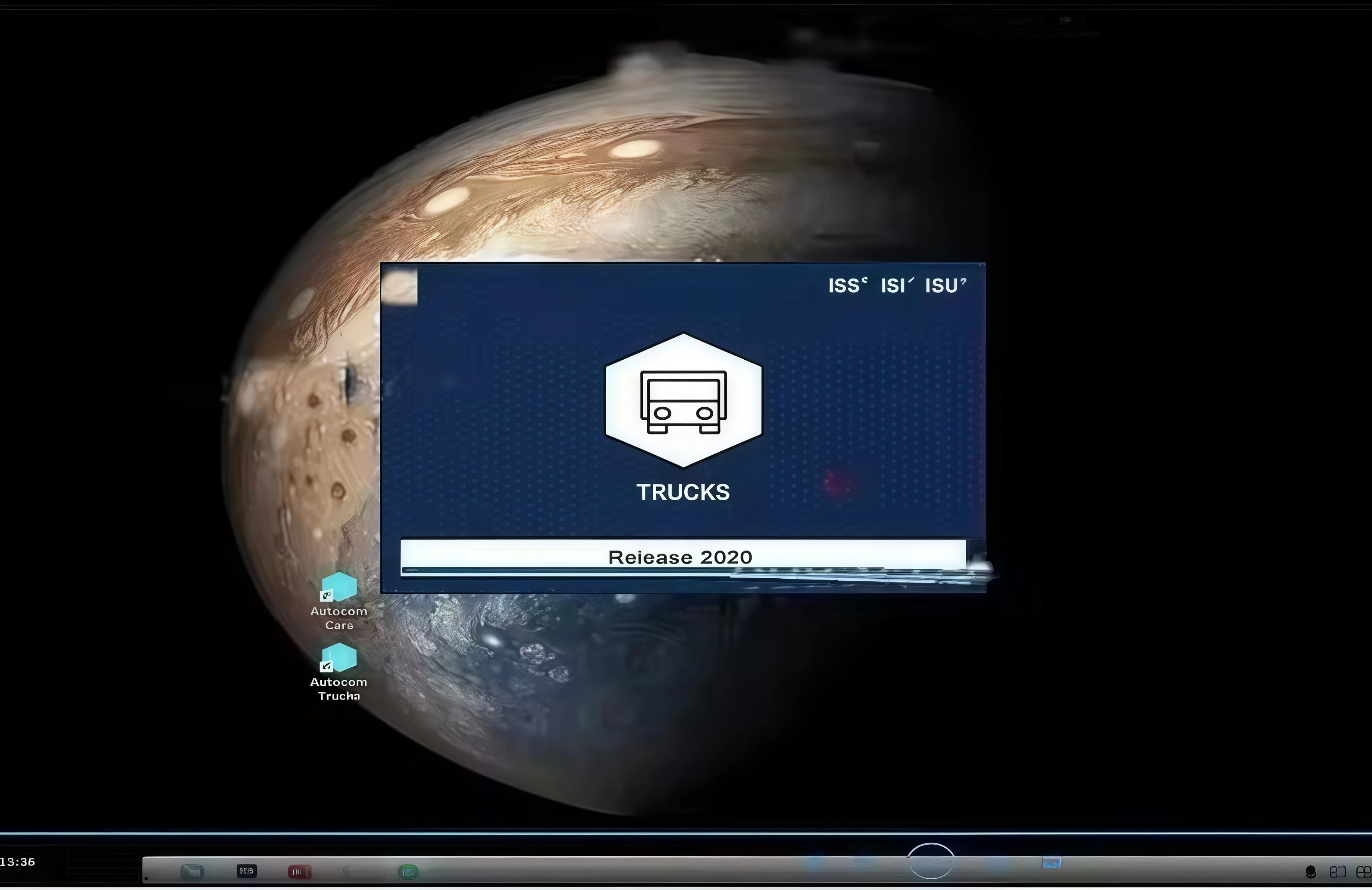1372x890 pixels.
Task: Click the "TRUCKS" title on the splash screen
Action: (x=683, y=492)
